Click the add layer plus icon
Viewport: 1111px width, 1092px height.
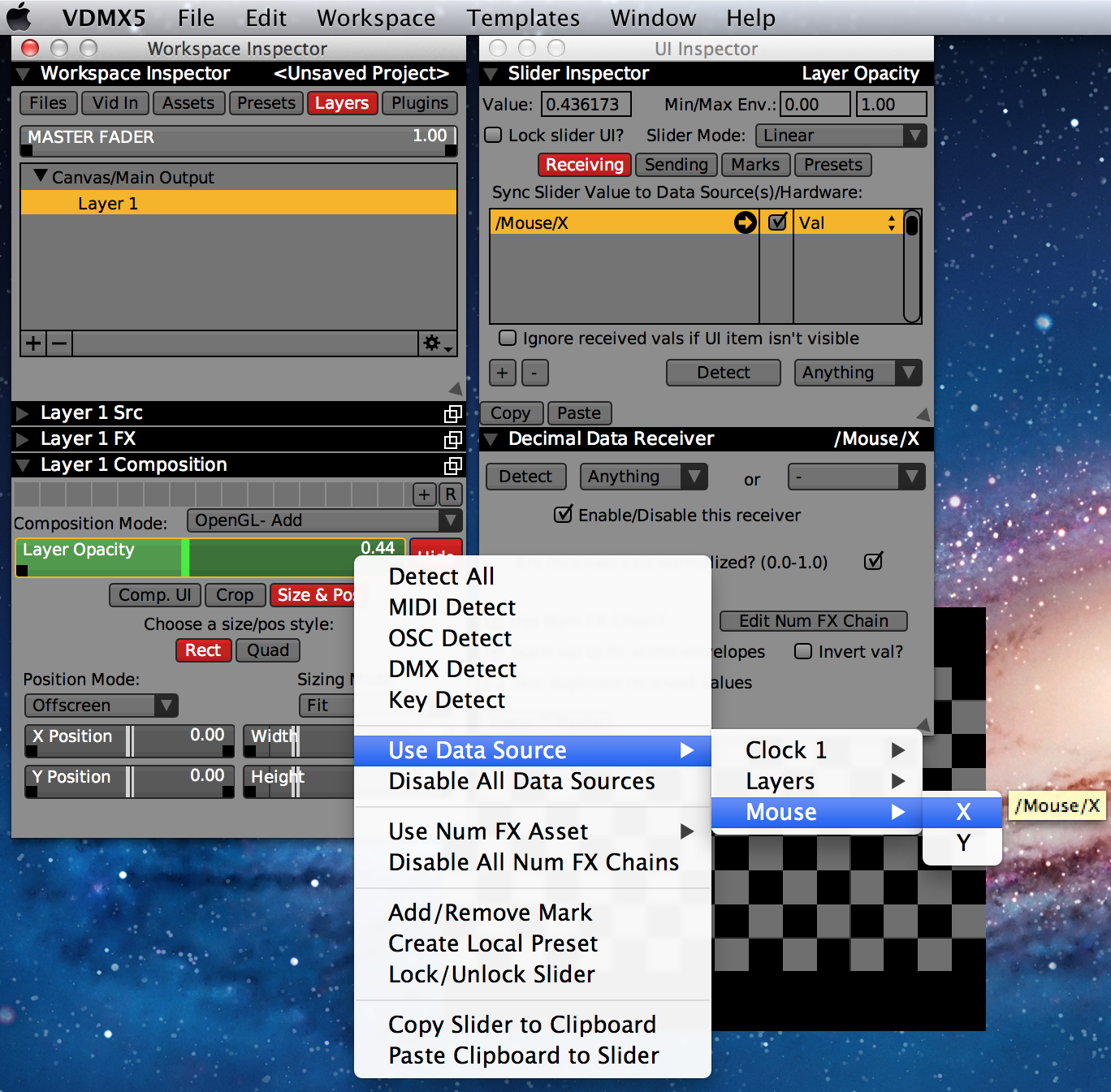tap(33, 343)
